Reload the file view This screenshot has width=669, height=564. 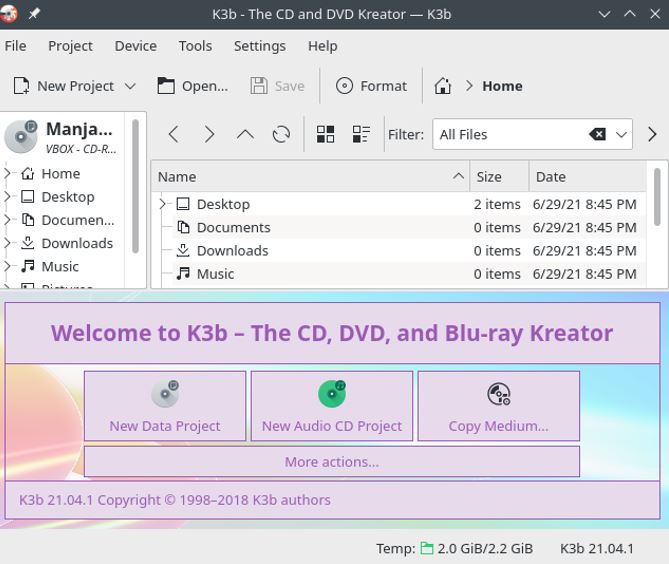point(282,134)
